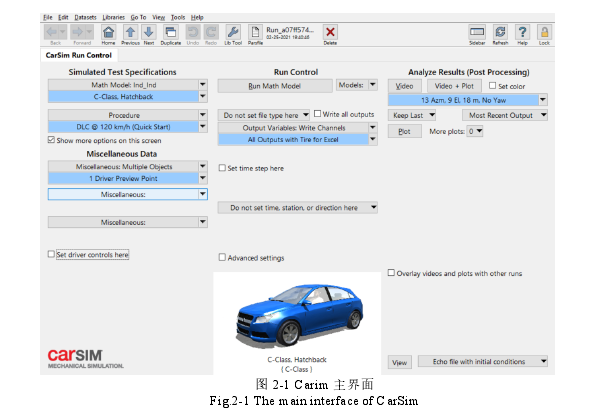Image resolution: width=597 pixels, height=415 pixels.
Task: Open the View menu
Action: (x=158, y=17)
